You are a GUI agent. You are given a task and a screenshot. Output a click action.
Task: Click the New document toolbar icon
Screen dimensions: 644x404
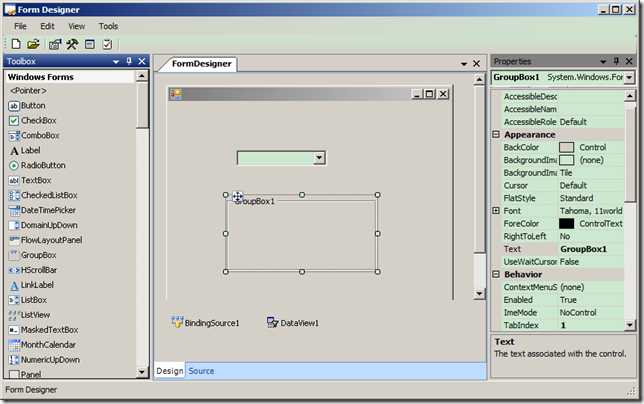[16, 44]
